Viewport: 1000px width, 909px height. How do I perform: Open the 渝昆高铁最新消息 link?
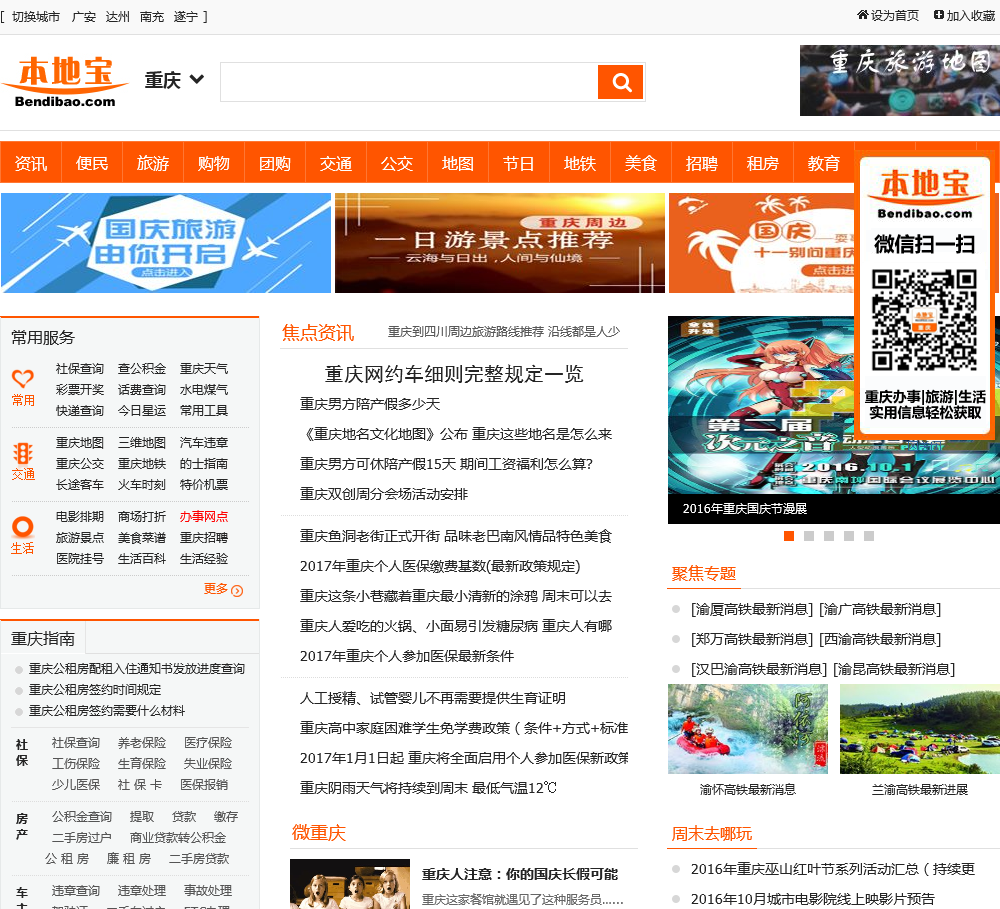pos(894,670)
